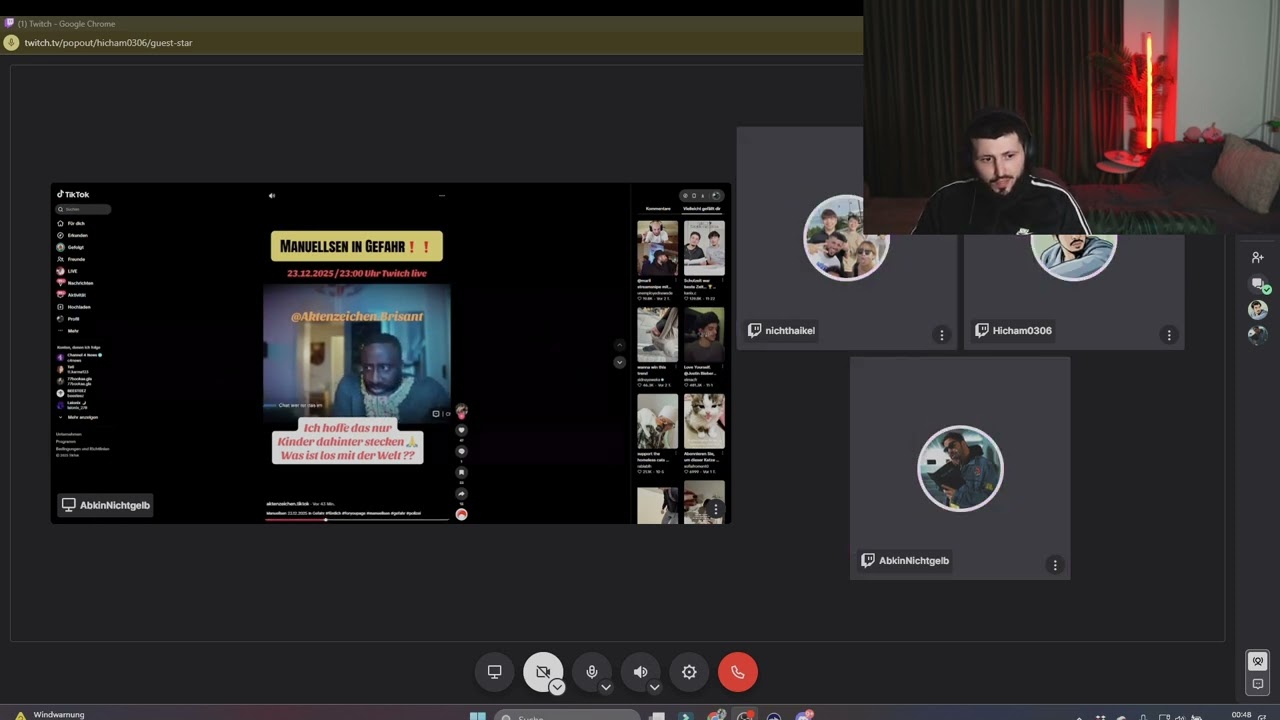Mute or unmute the microphone
The image size is (1280, 720).
tap(591, 672)
